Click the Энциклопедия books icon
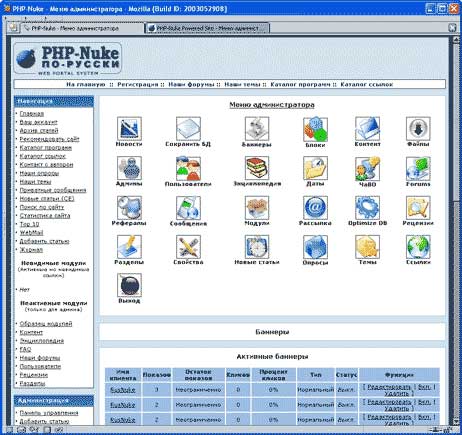 coord(257,168)
